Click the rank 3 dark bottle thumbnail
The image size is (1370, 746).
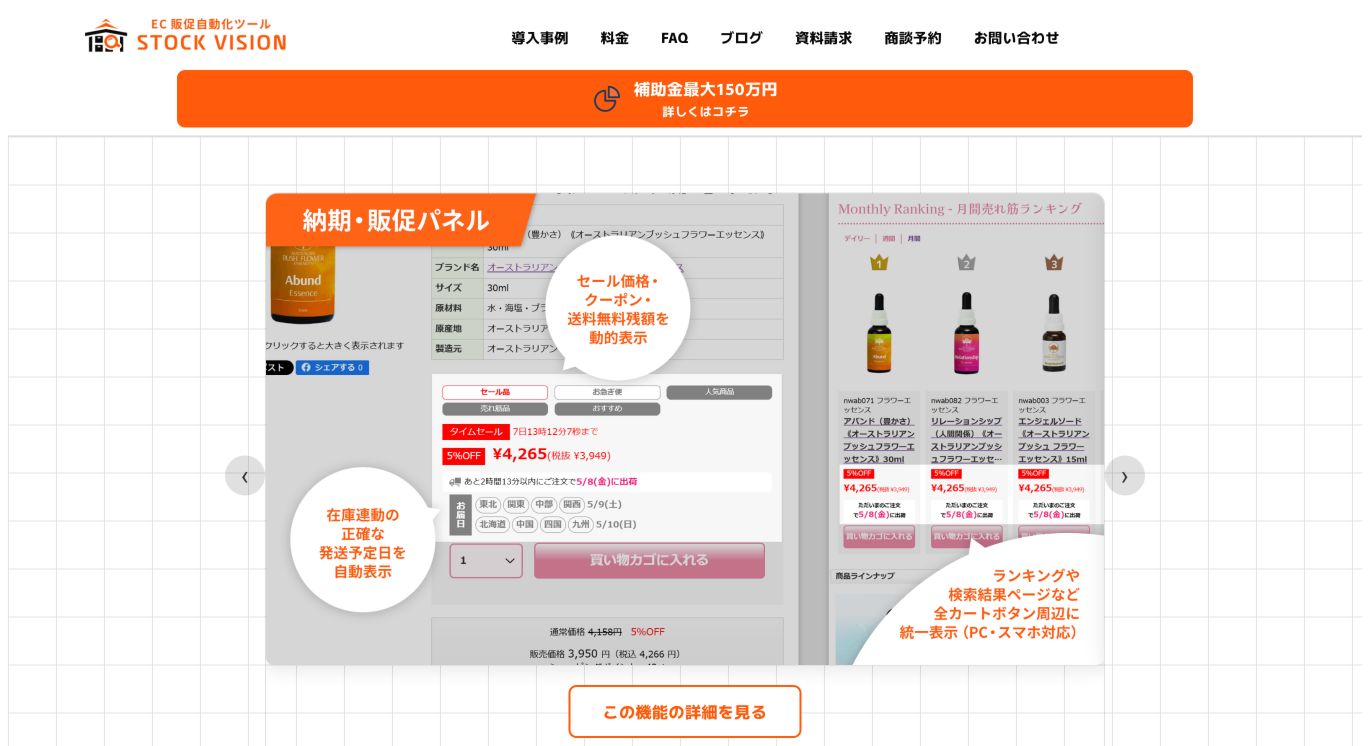click(1053, 333)
